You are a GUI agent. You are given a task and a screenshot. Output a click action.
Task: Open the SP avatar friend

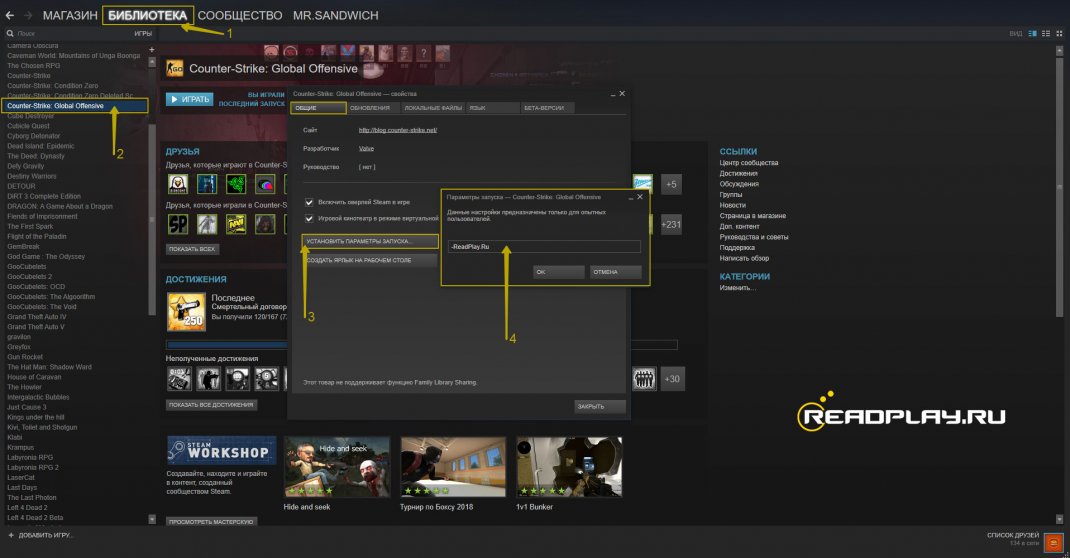coord(178,224)
